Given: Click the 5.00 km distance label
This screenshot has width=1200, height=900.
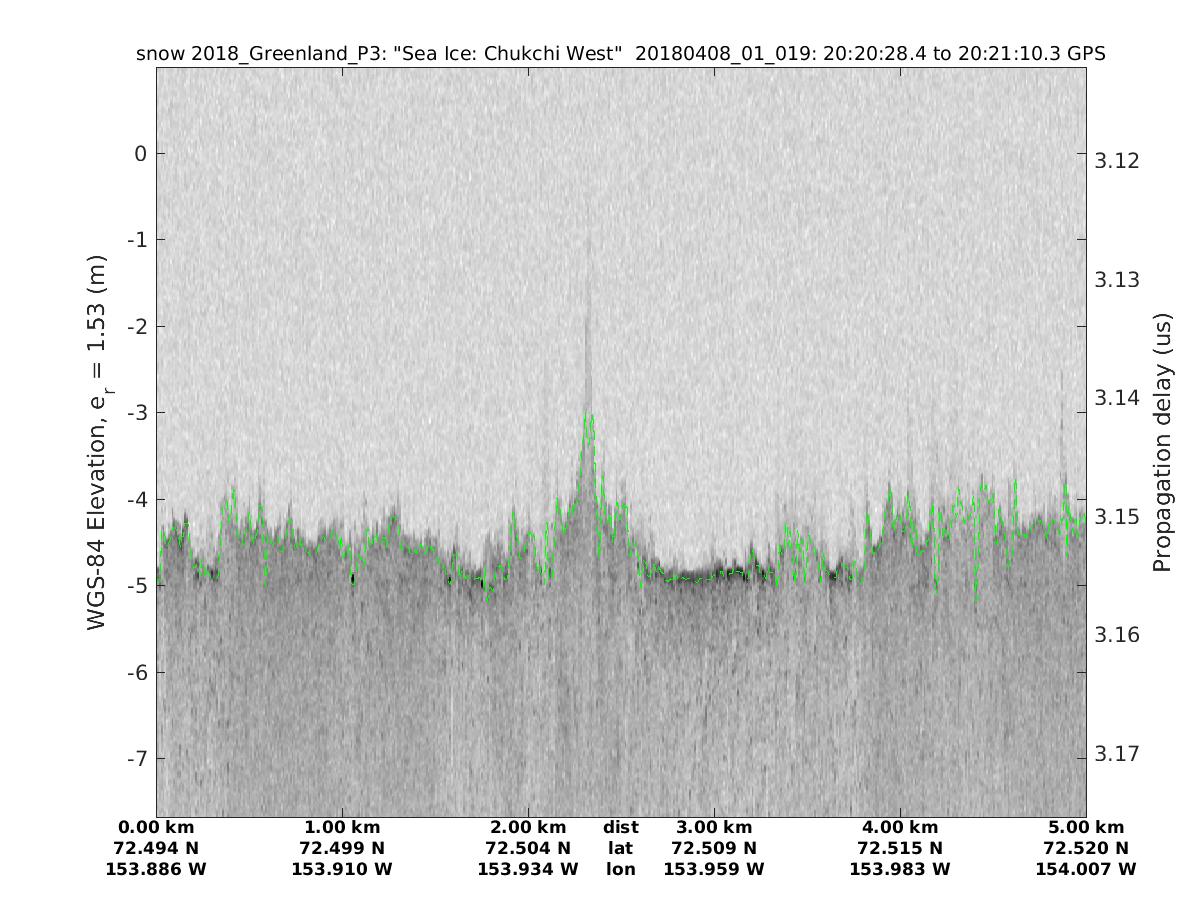Looking at the screenshot, I should (1086, 828).
